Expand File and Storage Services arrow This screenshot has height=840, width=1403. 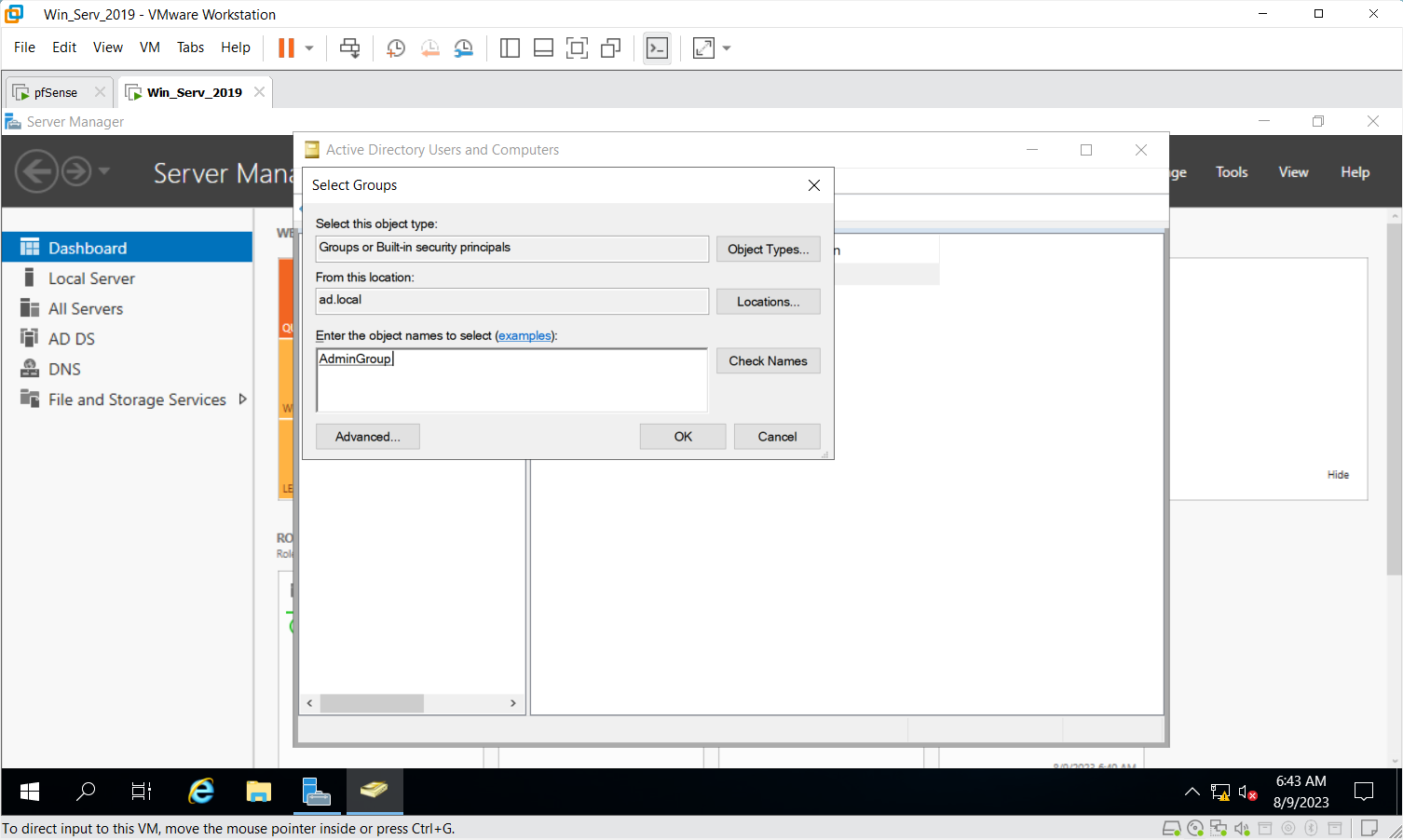click(243, 400)
